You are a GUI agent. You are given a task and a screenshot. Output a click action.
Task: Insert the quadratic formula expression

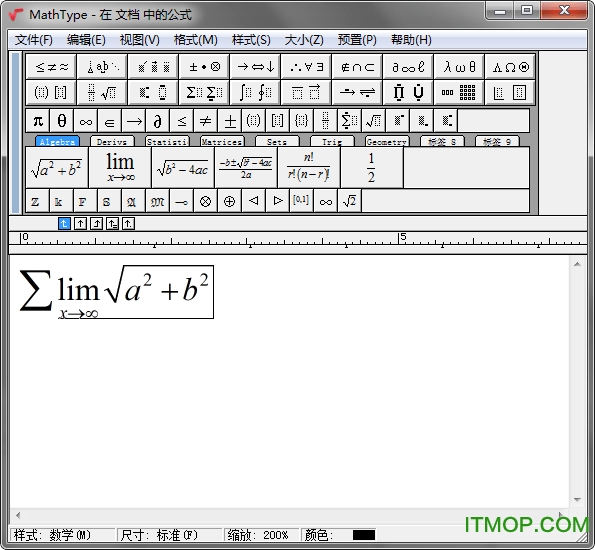[246, 167]
